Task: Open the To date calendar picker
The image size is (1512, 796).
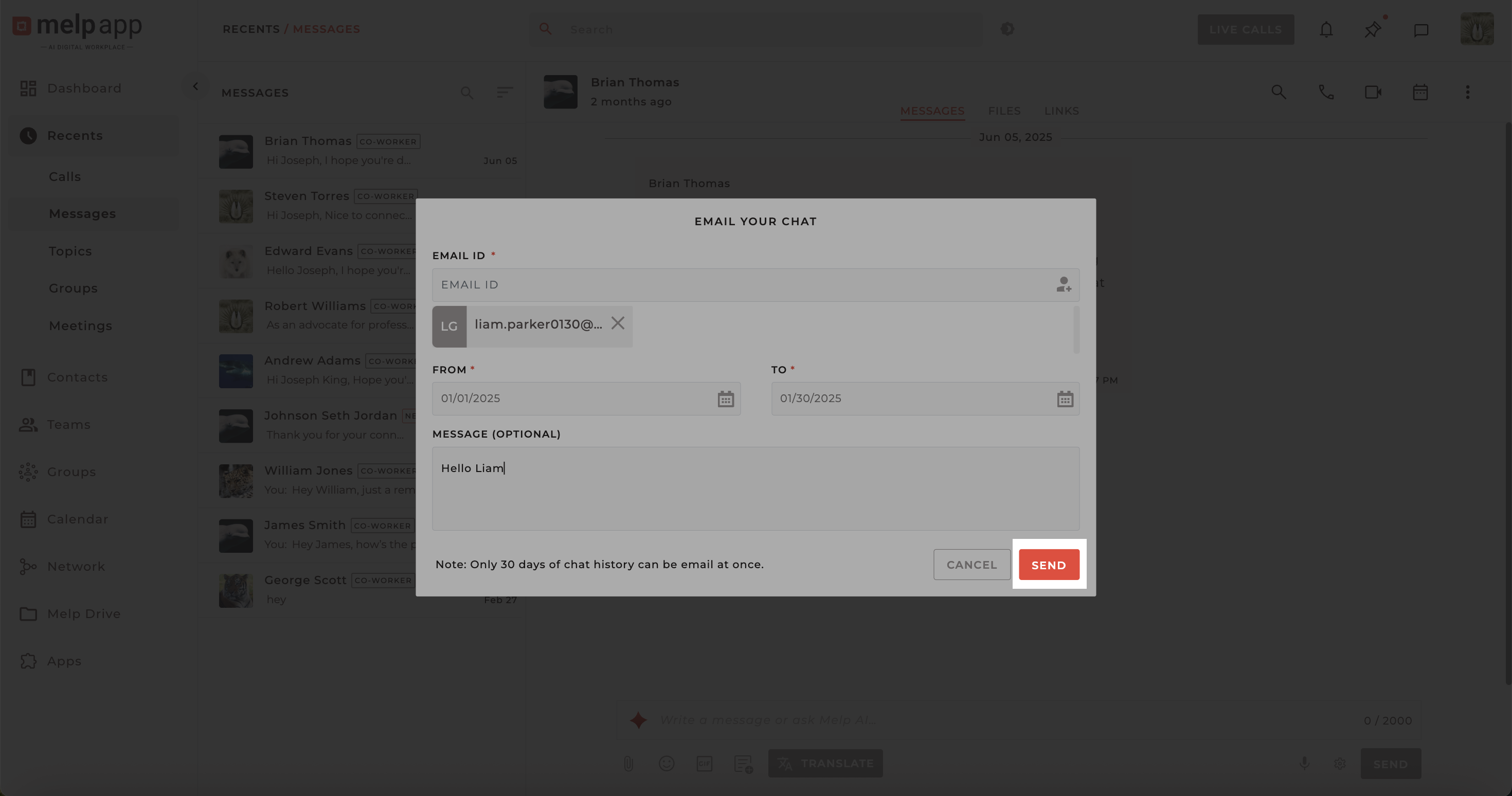Action: click(1065, 399)
